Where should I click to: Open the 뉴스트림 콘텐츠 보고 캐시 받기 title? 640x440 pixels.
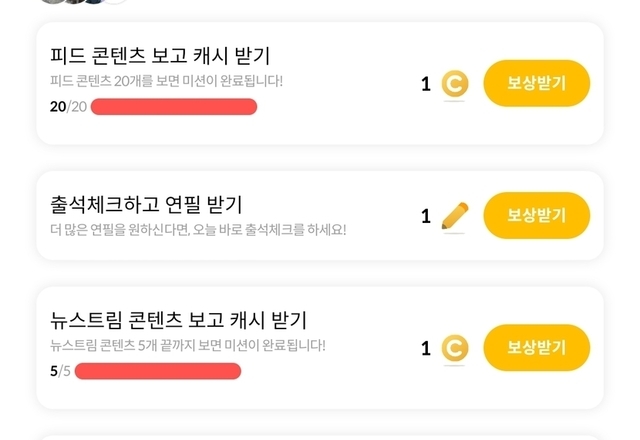click(x=178, y=320)
